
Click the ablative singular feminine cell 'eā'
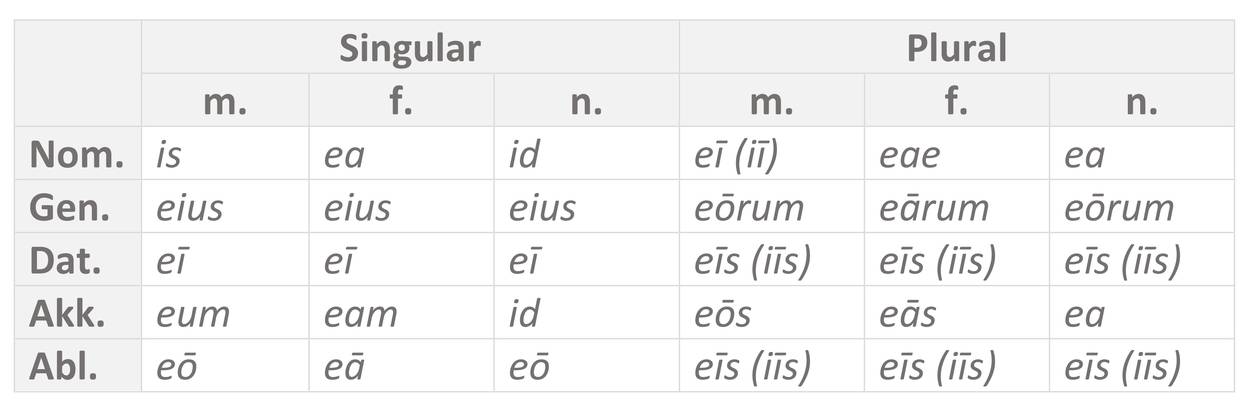344,366
